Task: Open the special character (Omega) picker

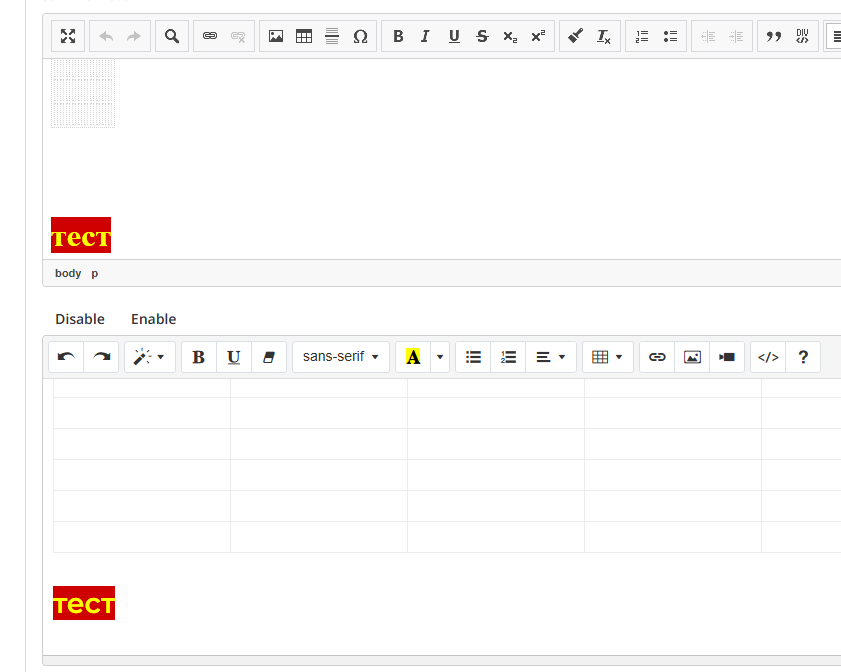Action: (x=360, y=36)
